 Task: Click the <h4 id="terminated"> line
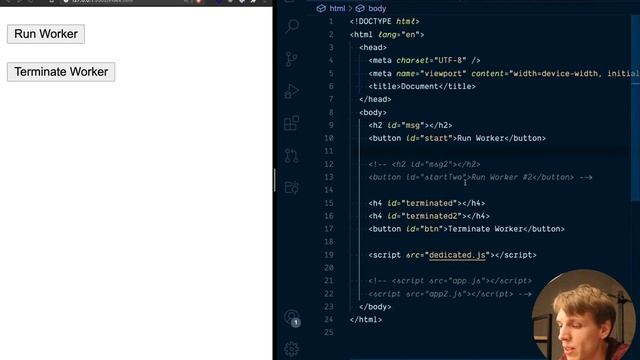[427, 203]
